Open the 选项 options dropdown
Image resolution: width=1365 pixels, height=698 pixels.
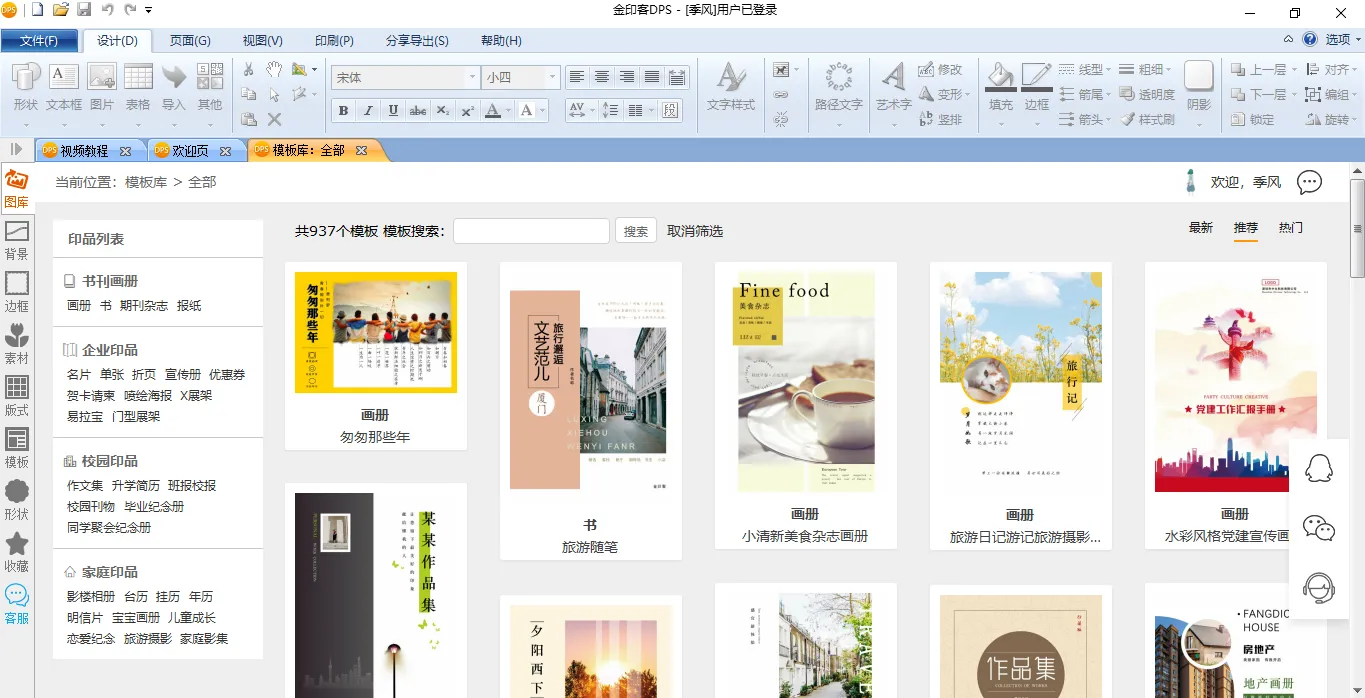click(1342, 40)
